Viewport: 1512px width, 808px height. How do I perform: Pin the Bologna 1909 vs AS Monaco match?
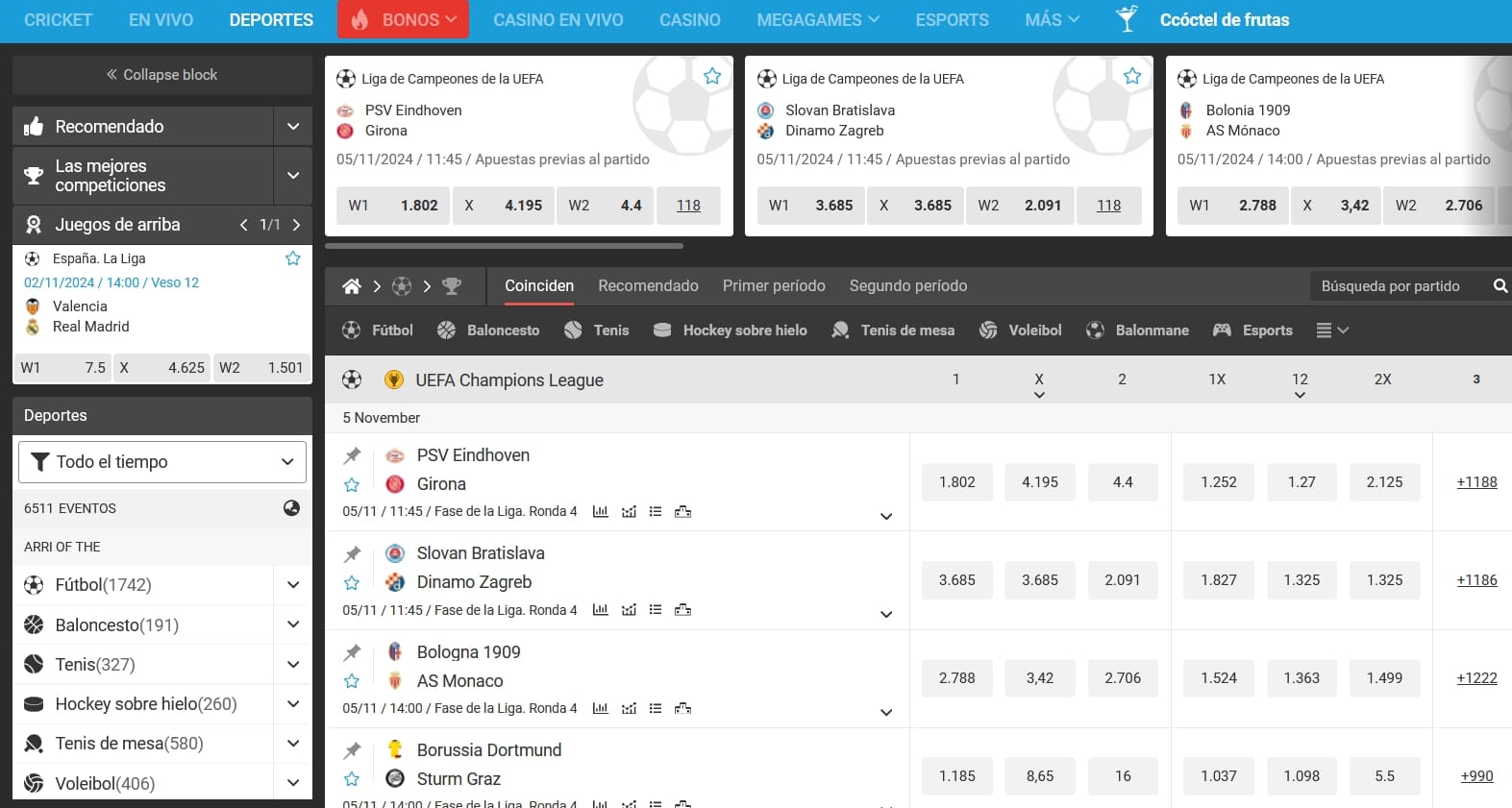tap(353, 652)
